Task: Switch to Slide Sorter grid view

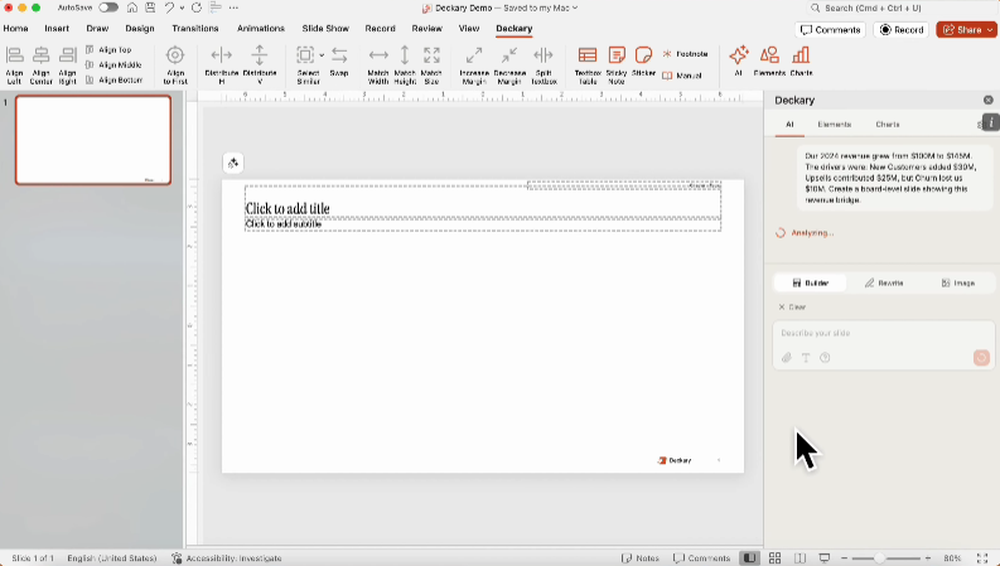Action: pyautogui.click(x=775, y=558)
